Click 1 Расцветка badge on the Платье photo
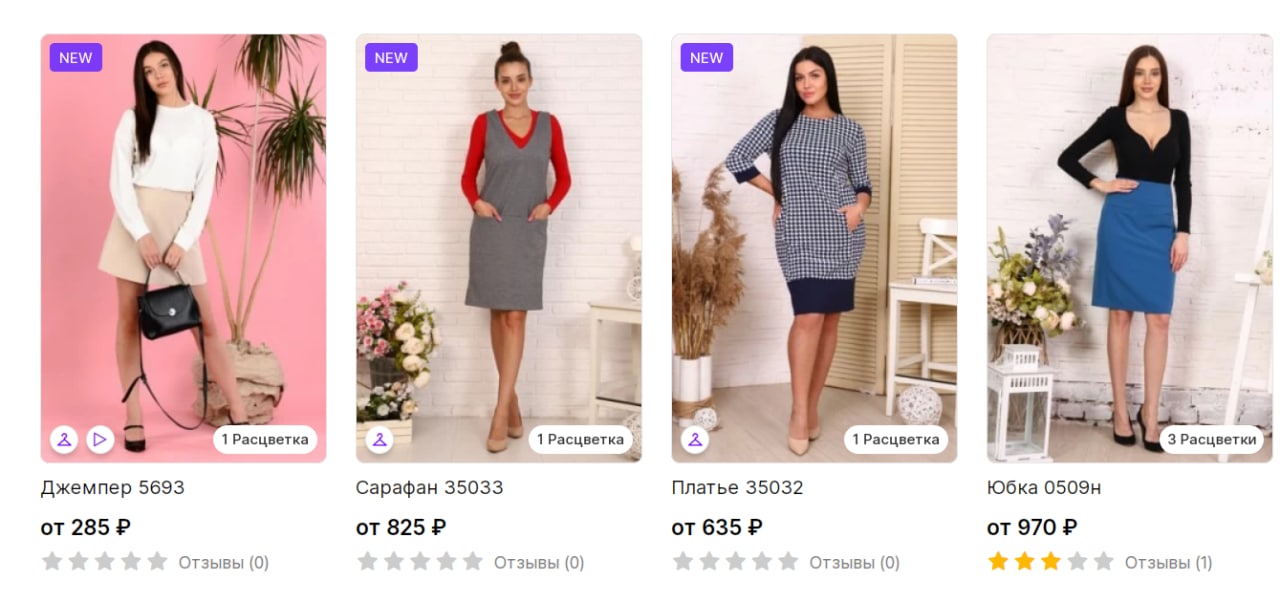1280x602 pixels. [896, 439]
